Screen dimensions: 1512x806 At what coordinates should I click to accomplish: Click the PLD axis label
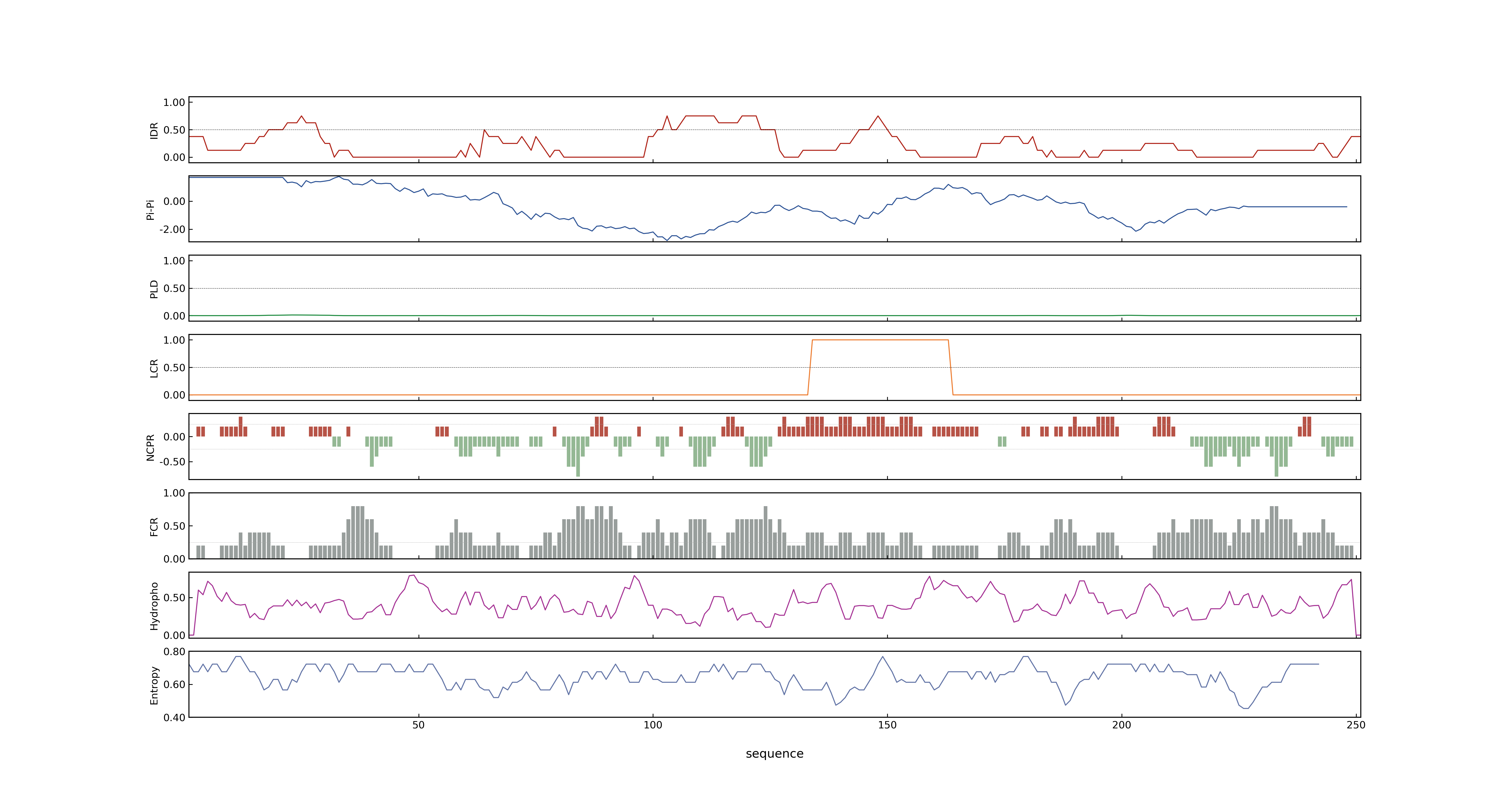(154, 288)
